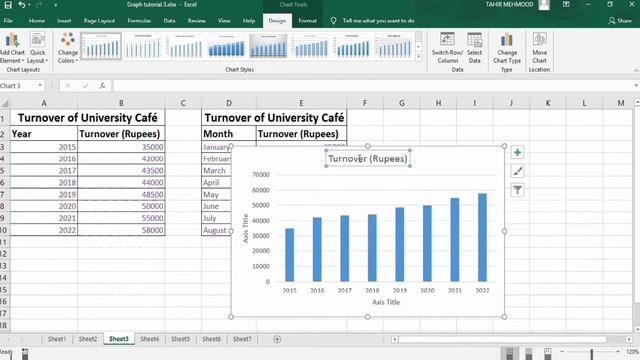Click Chart Elements plus button
This screenshot has height=360, width=640.
click(x=517, y=153)
